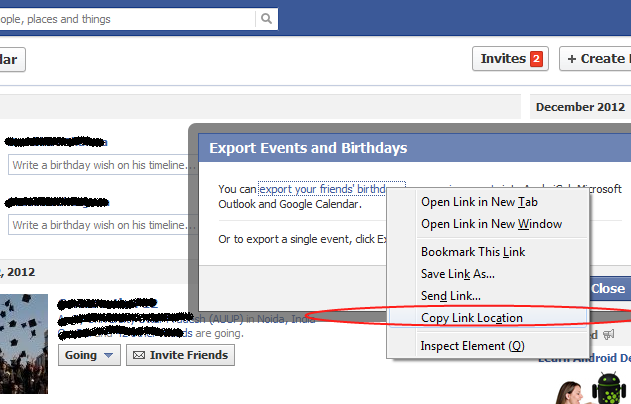Pick Save Link As... menu entry
631x404 pixels.
457,273
